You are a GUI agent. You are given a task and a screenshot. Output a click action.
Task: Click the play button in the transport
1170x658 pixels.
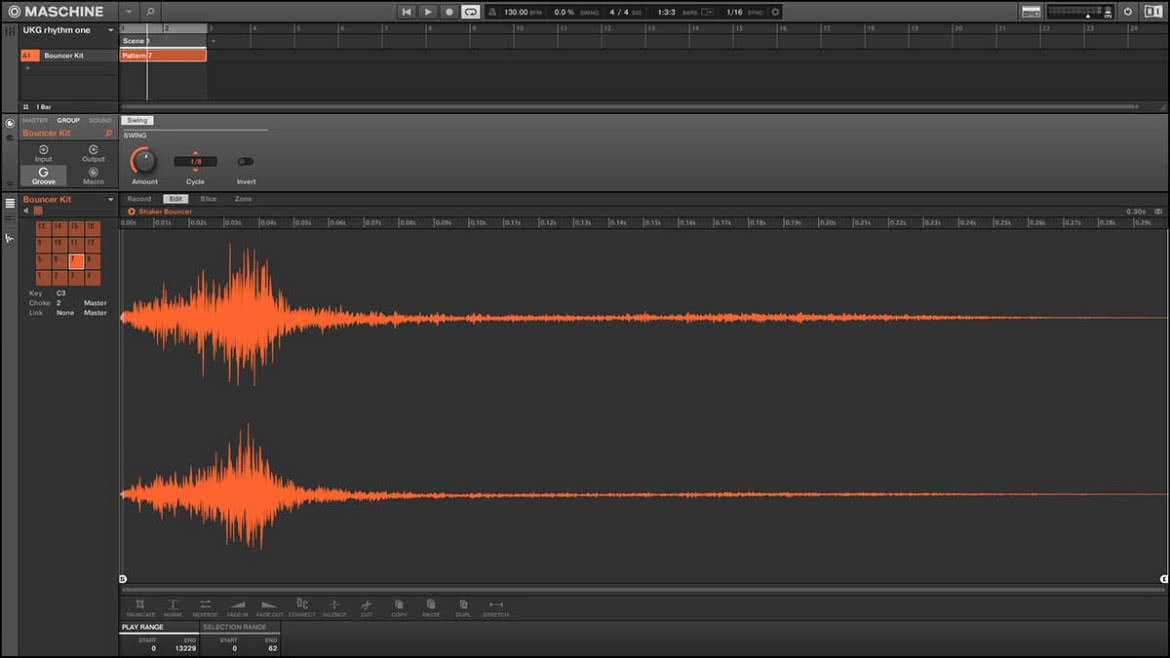(x=428, y=12)
